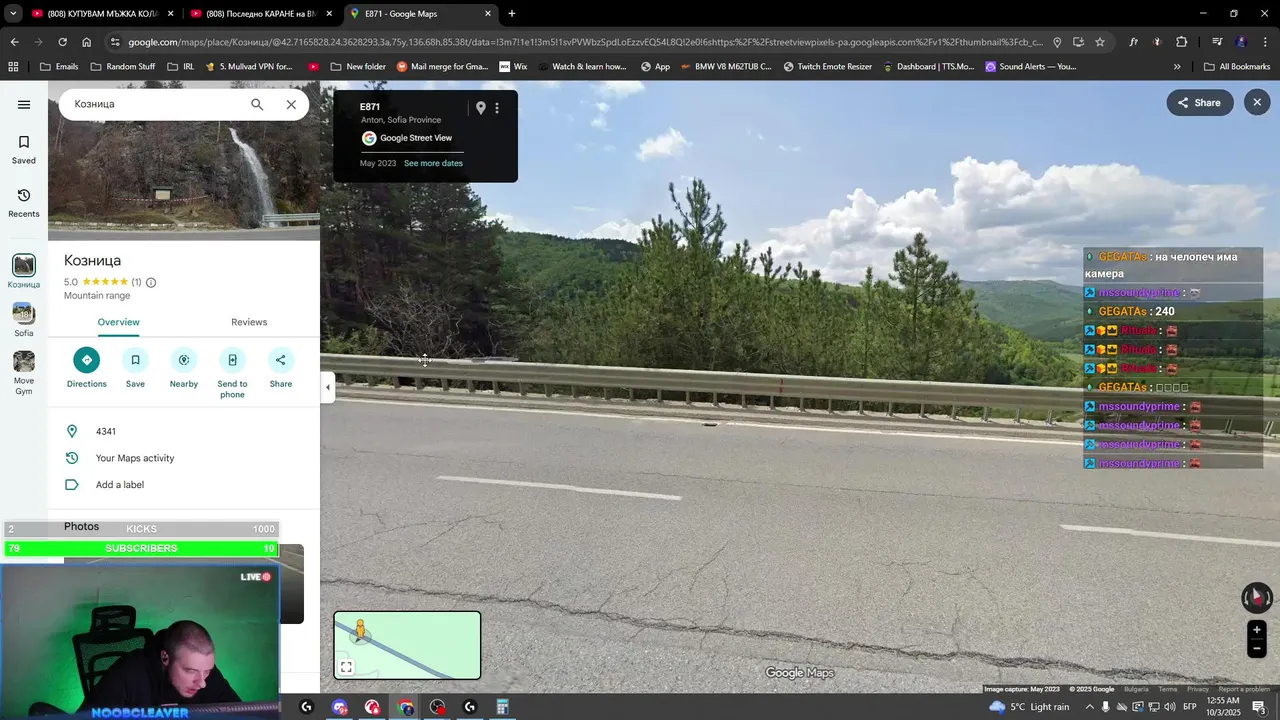Click the weather Light rain widget
Image resolution: width=1280 pixels, height=720 pixels.
click(x=1029, y=707)
